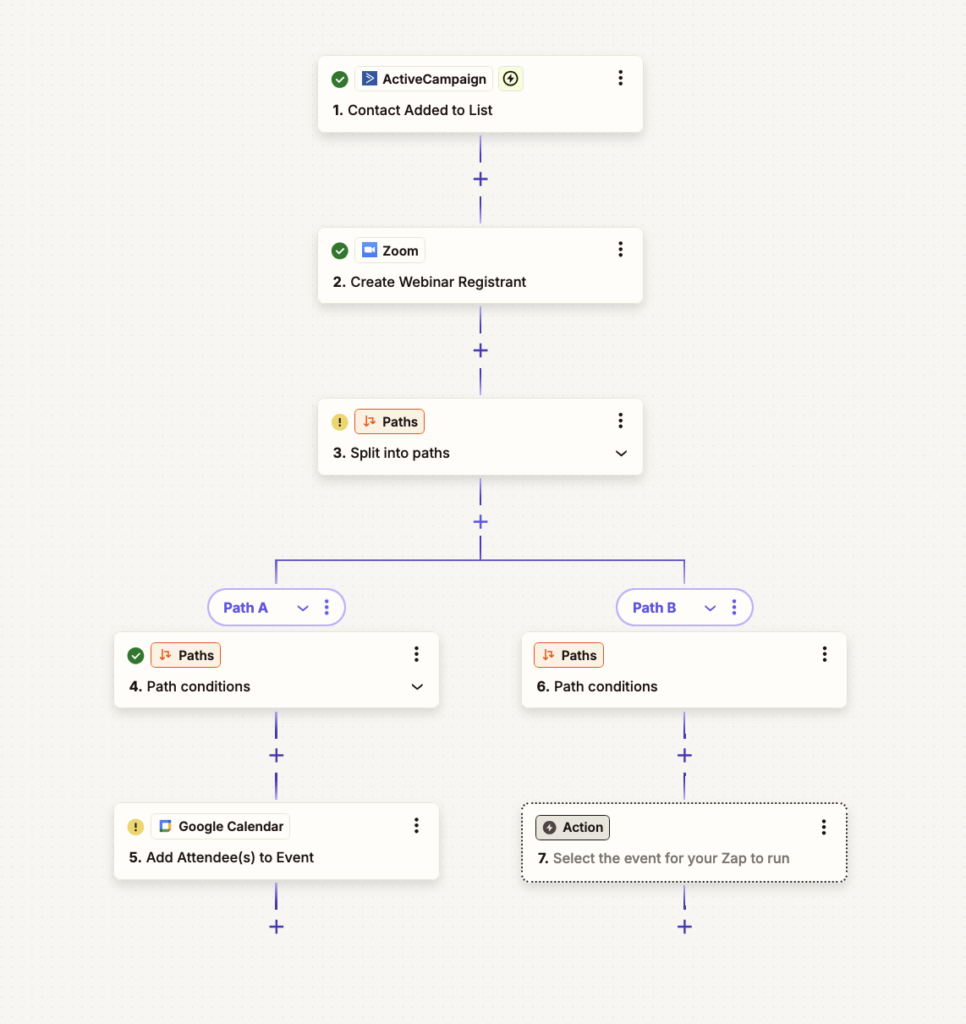966x1024 pixels.
Task: Add a step below Add Attendee(s) to Event
Action: click(x=276, y=926)
